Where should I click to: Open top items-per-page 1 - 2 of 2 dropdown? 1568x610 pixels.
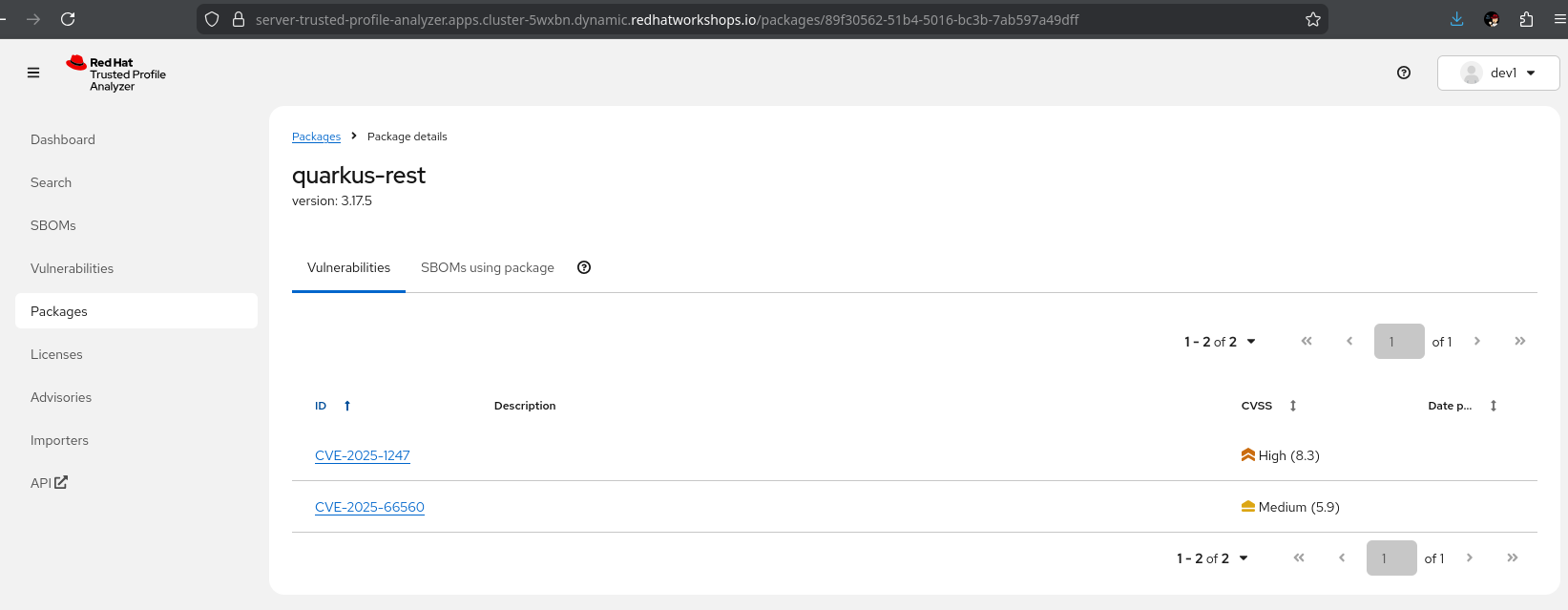1220,342
